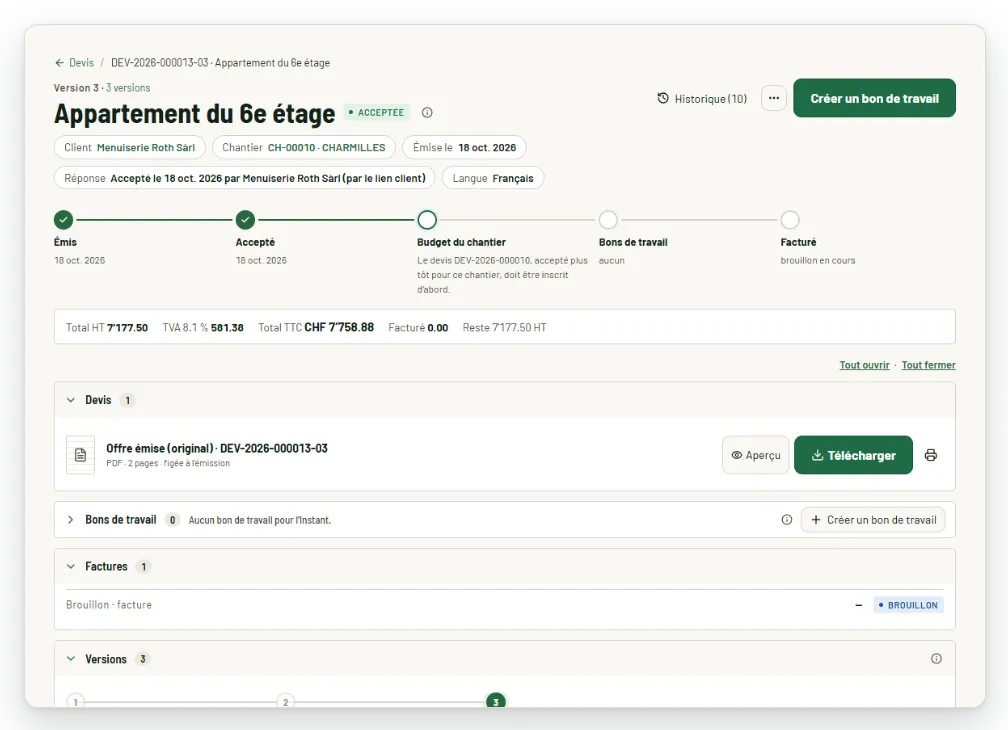Collapse the Versions section chevron

[x=71, y=659]
